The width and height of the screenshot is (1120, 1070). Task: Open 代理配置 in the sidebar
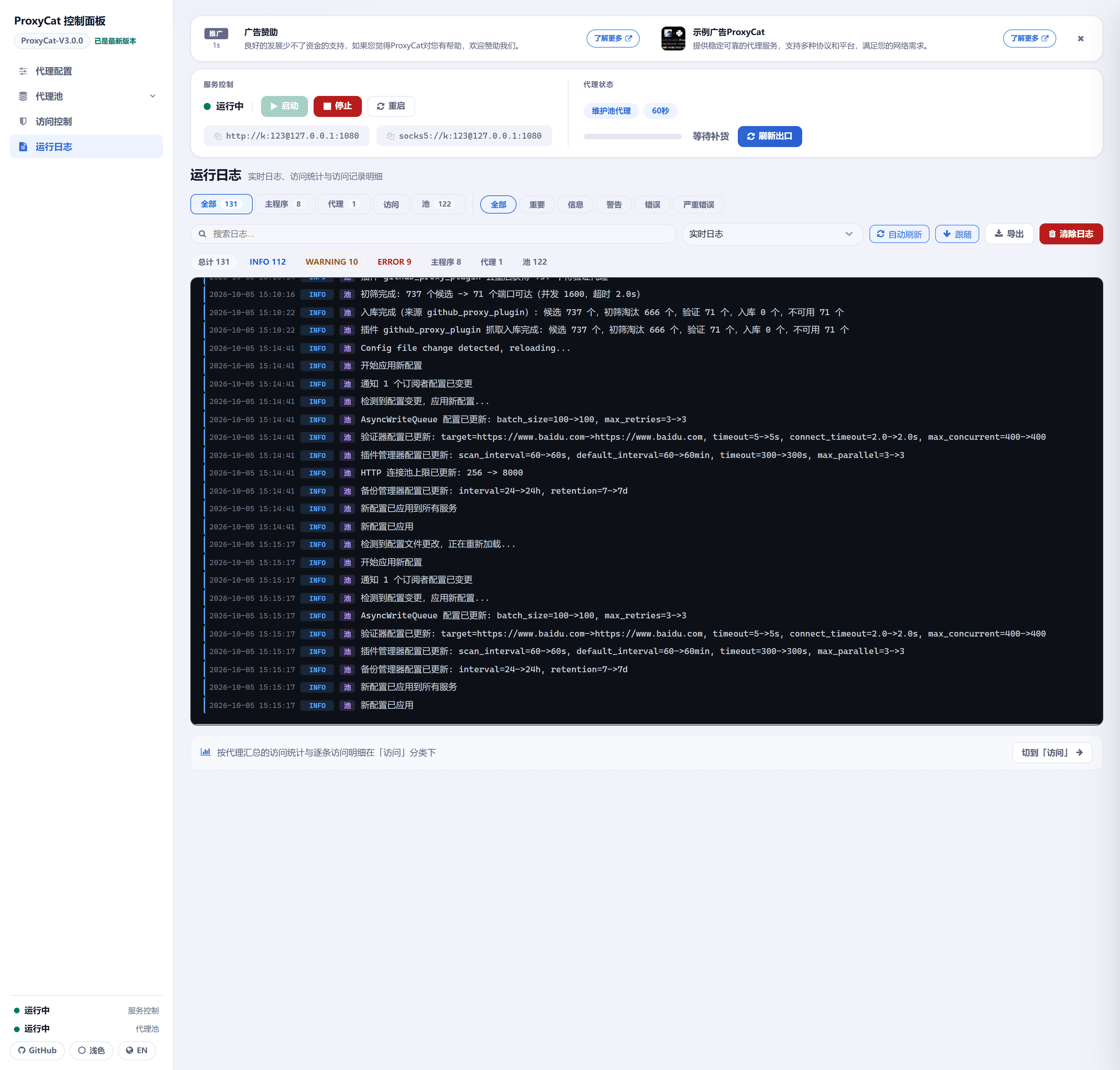(86, 71)
